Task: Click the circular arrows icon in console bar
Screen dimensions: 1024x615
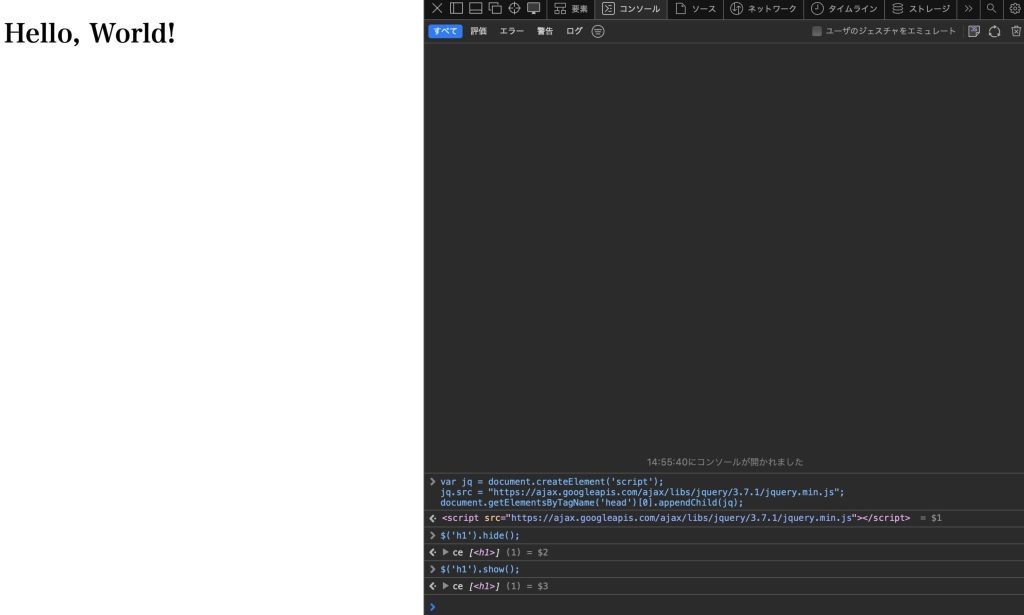Action: pos(995,31)
